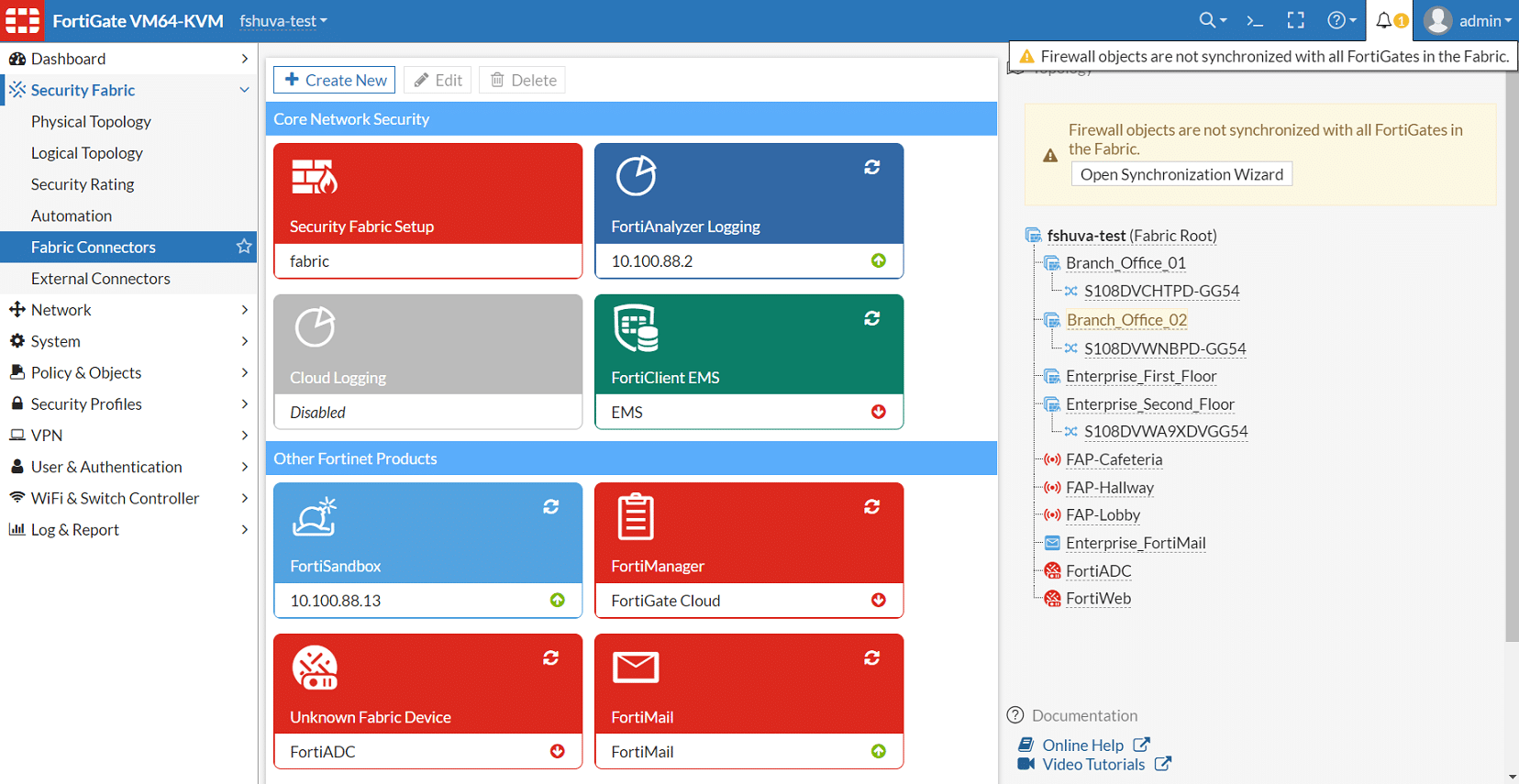Click the sync warning tooltip banner

click(1264, 56)
